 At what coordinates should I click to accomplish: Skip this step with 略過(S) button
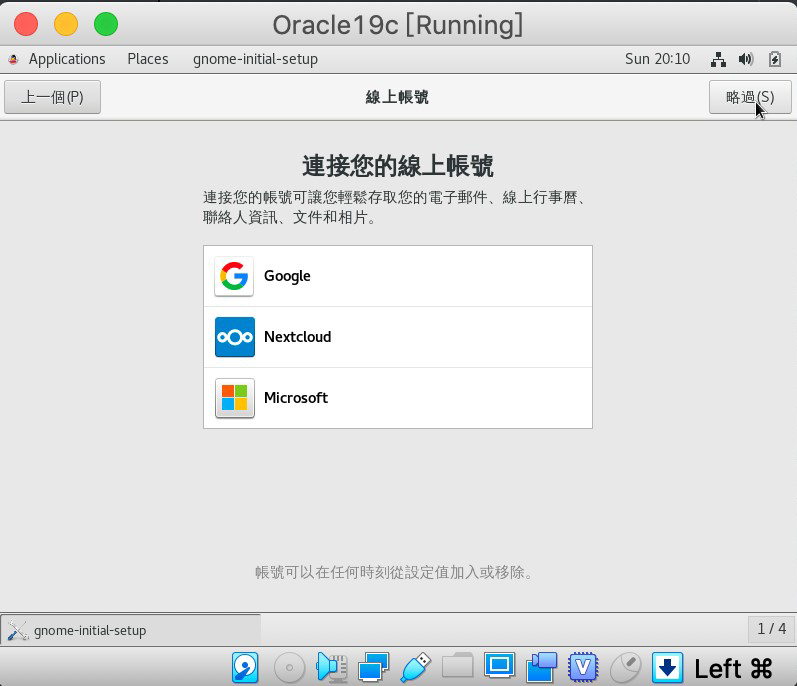click(750, 97)
